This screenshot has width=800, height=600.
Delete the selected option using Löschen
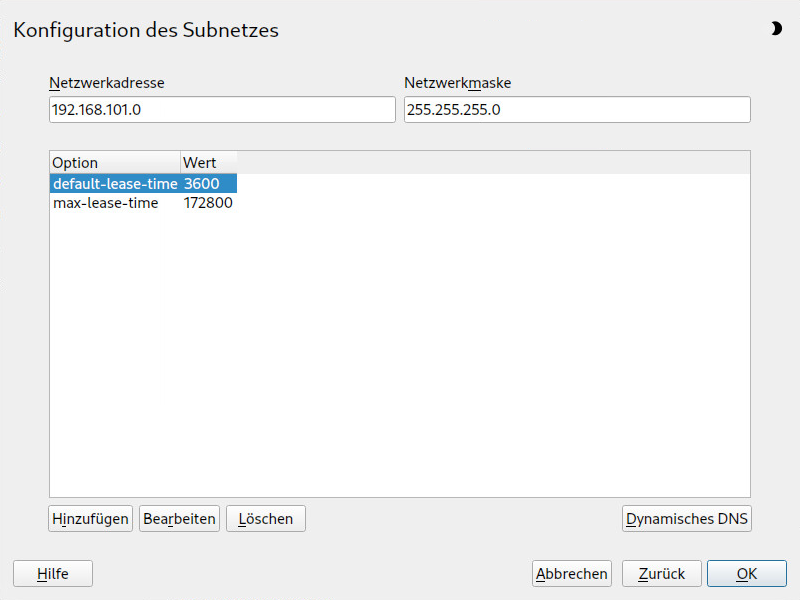266,519
